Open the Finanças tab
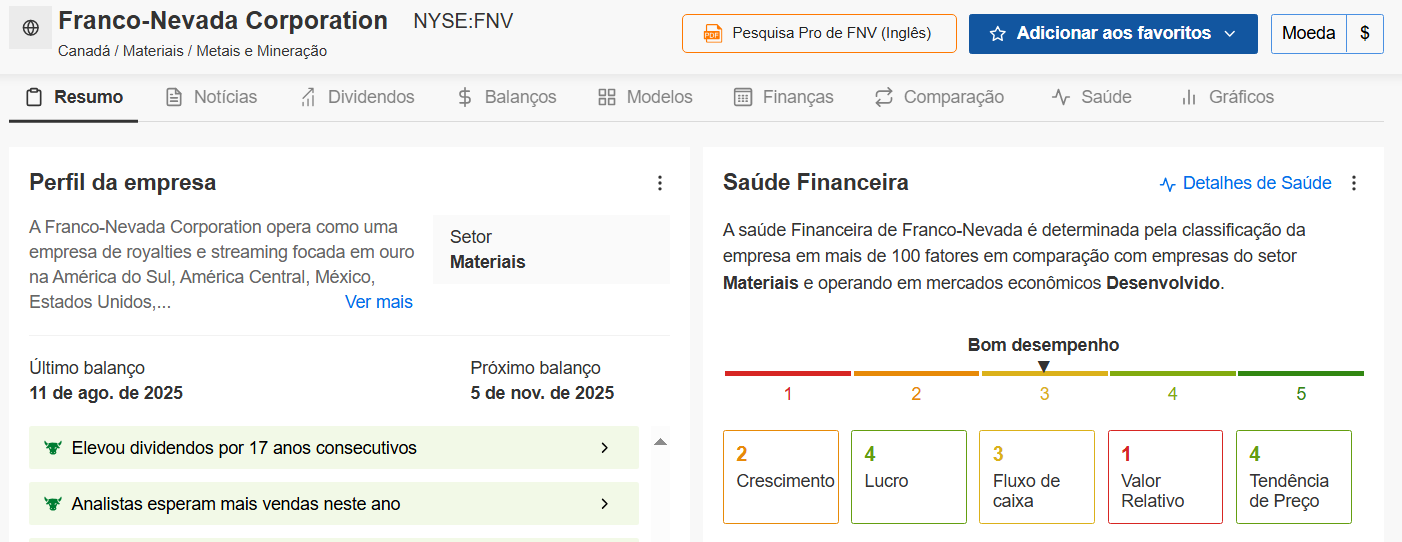 784,97
